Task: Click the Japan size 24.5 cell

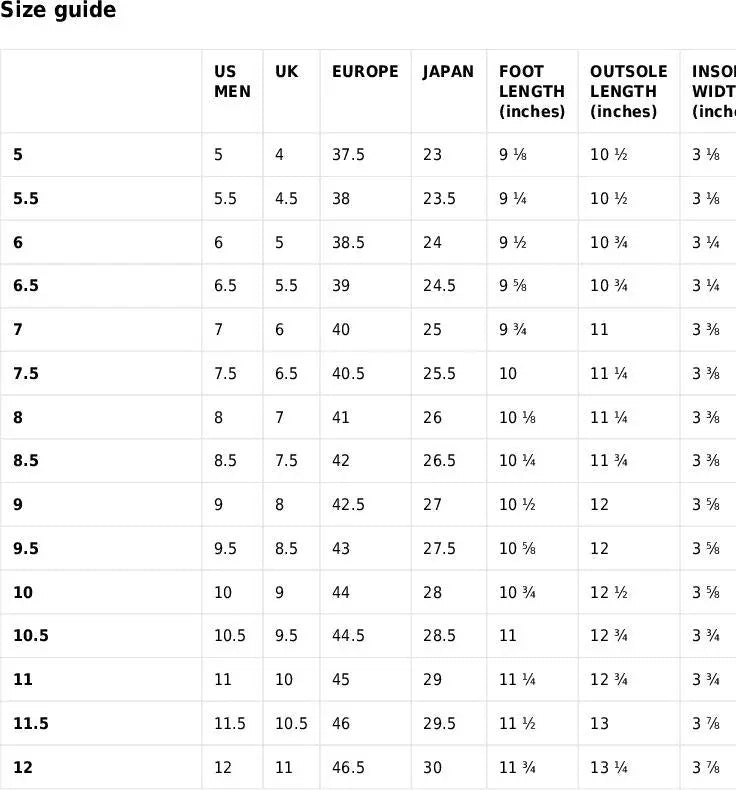Action: (x=439, y=286)
